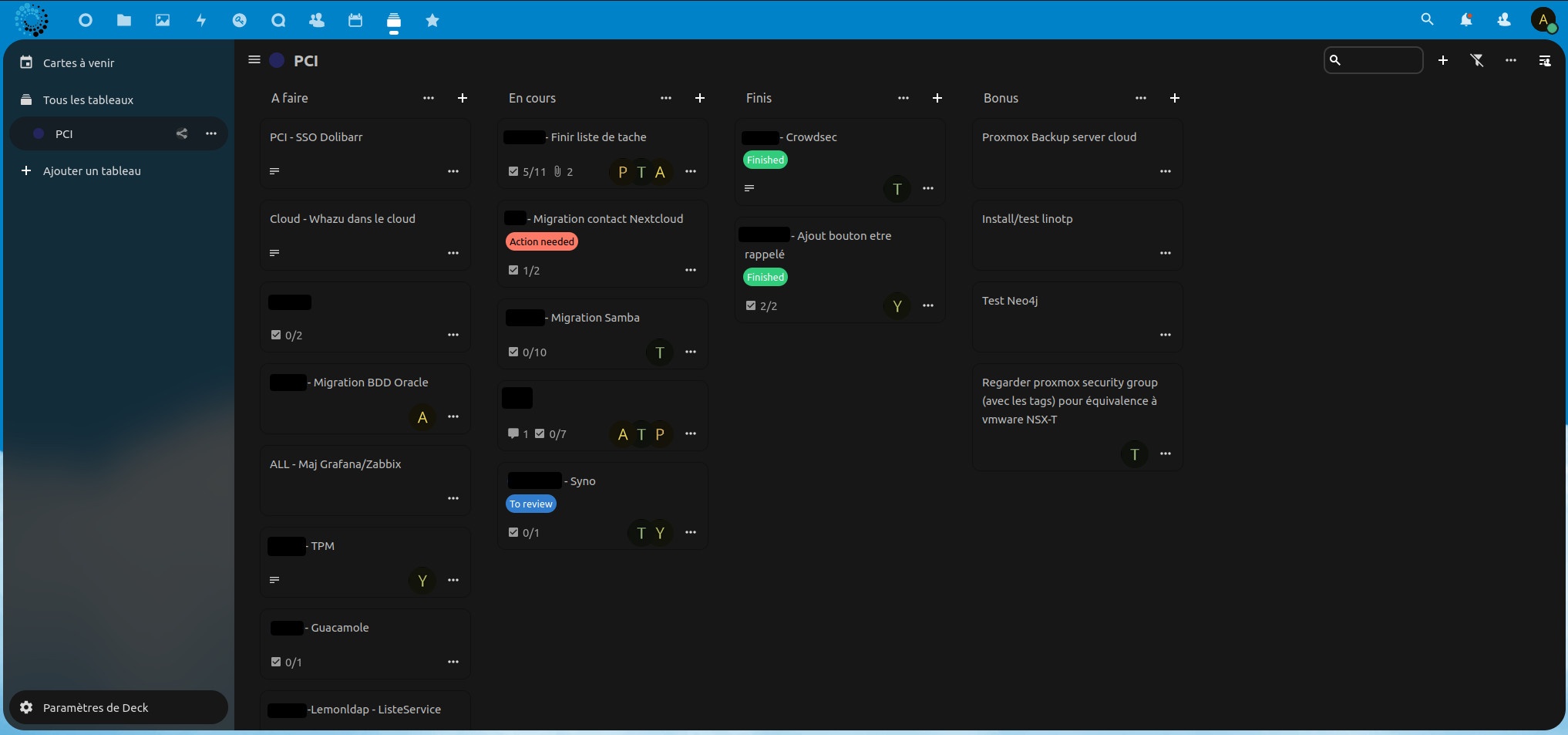Open Paramètres de Deck
Viewport: 1568px width, 735px height.
pos(119,707)
